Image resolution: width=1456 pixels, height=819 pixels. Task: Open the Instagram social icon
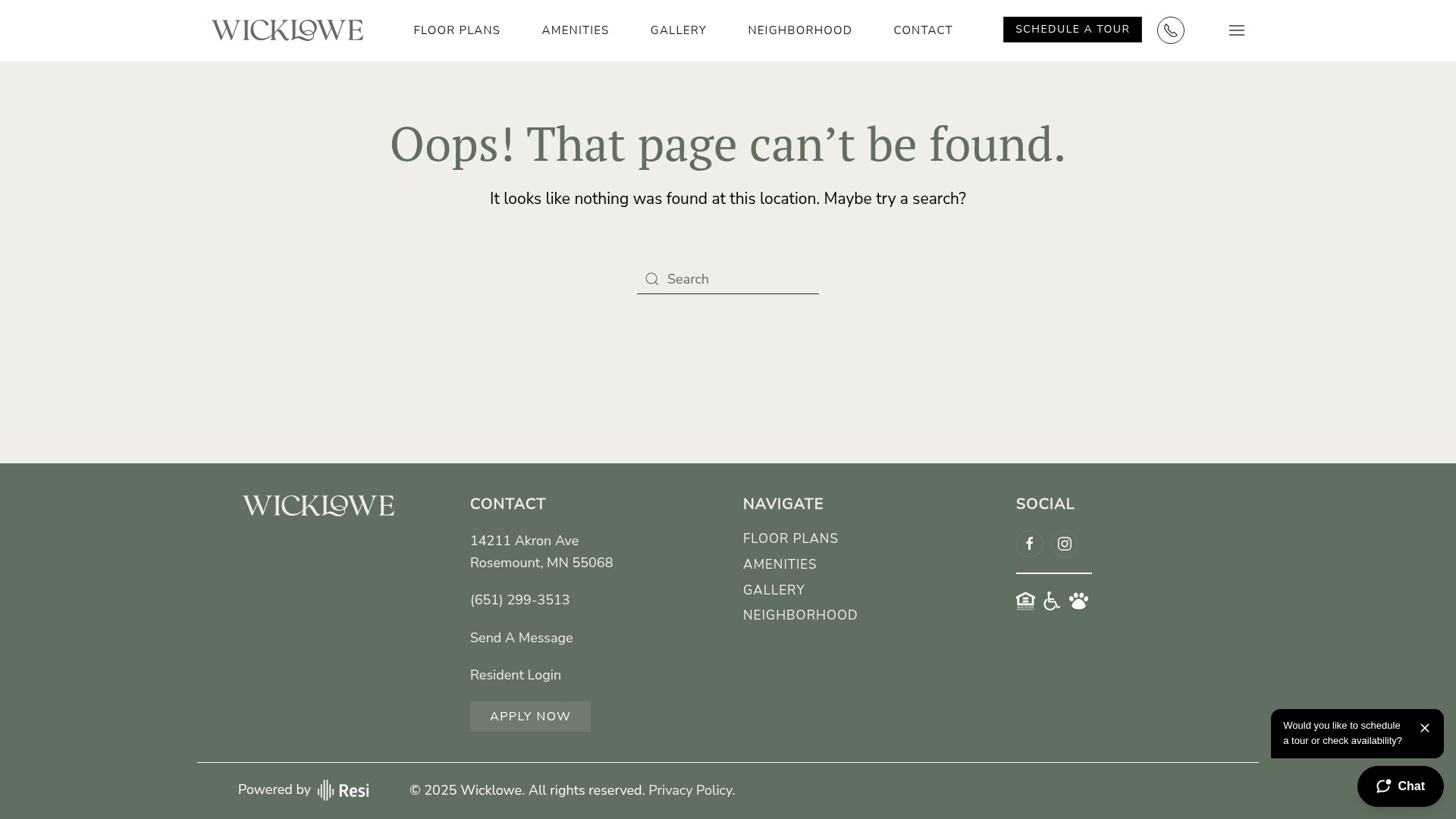[x=1064, y=544]
